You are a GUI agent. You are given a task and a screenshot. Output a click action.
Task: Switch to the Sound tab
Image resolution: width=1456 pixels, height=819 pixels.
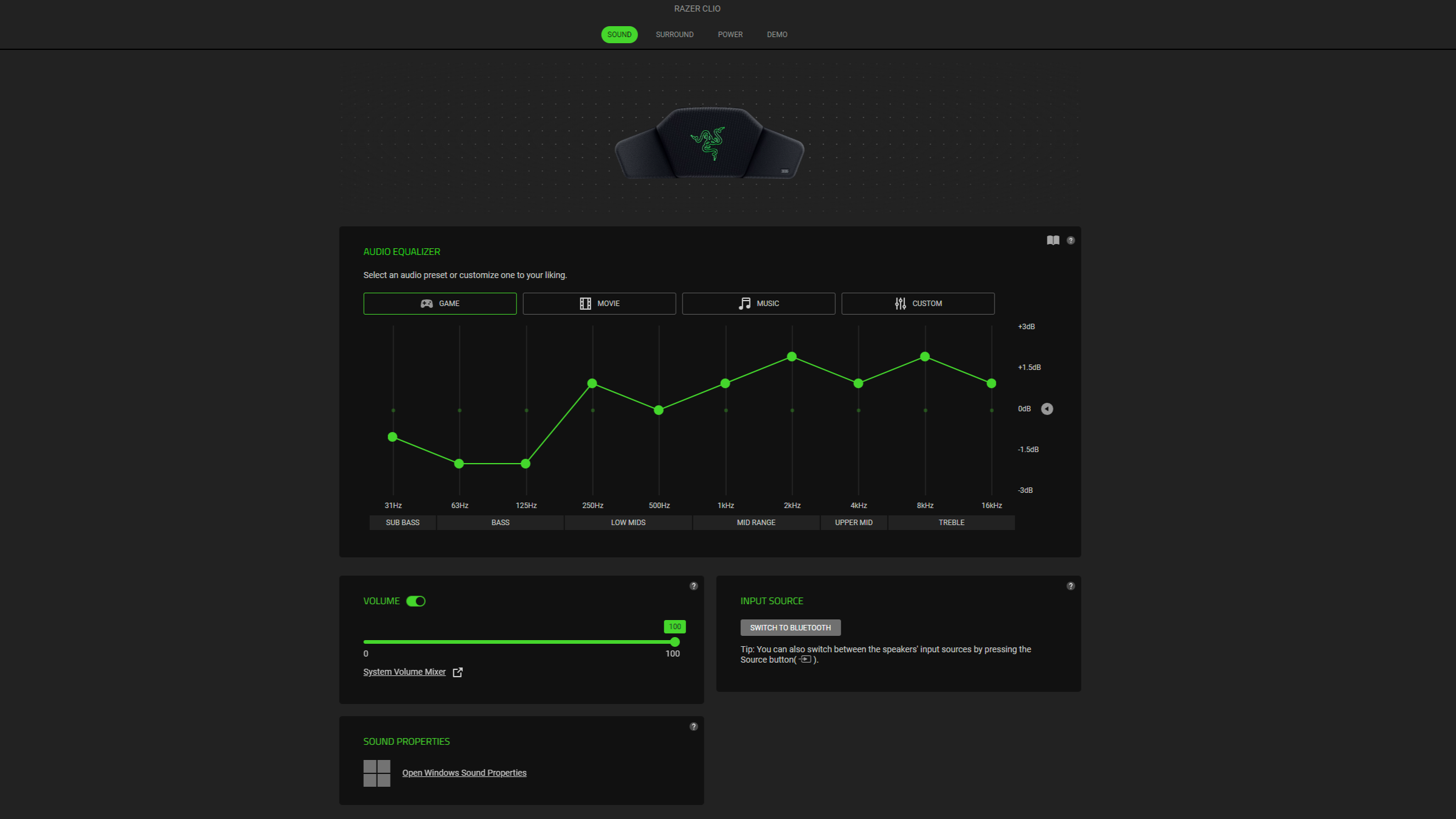619,35
